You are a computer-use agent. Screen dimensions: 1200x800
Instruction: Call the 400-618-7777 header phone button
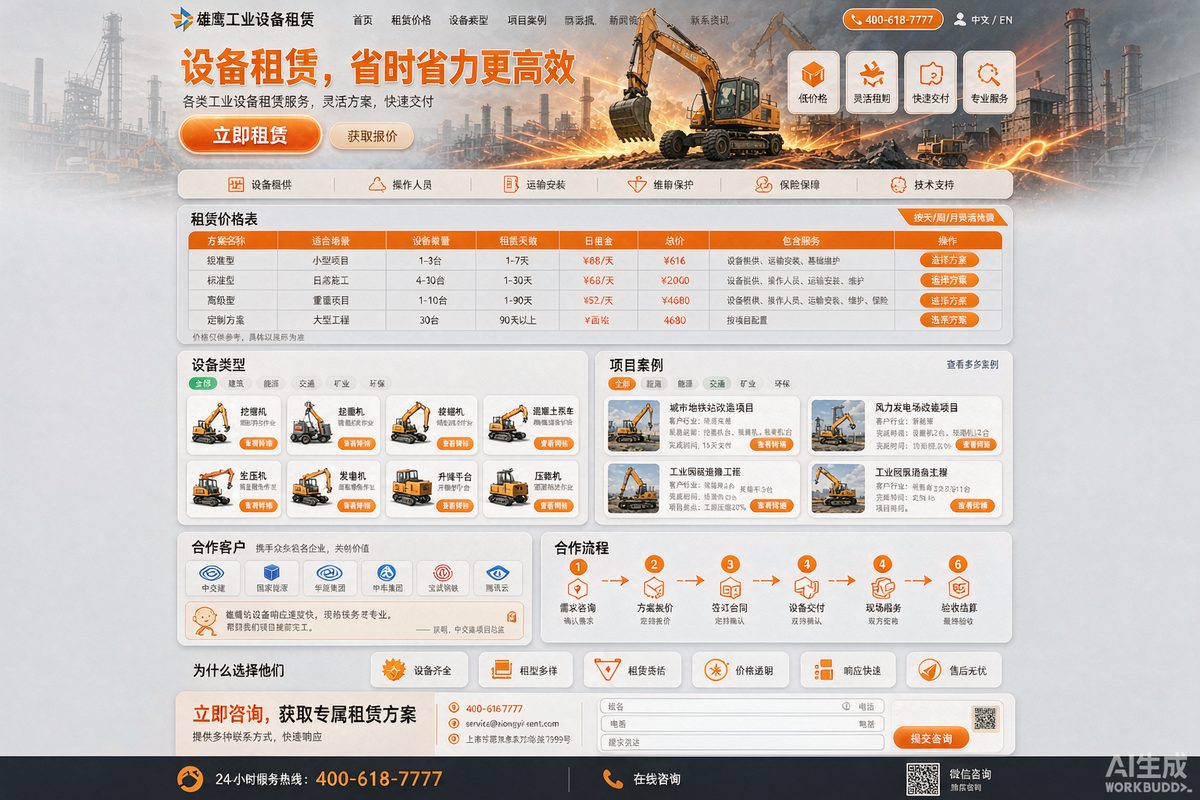tap(893, 19)
